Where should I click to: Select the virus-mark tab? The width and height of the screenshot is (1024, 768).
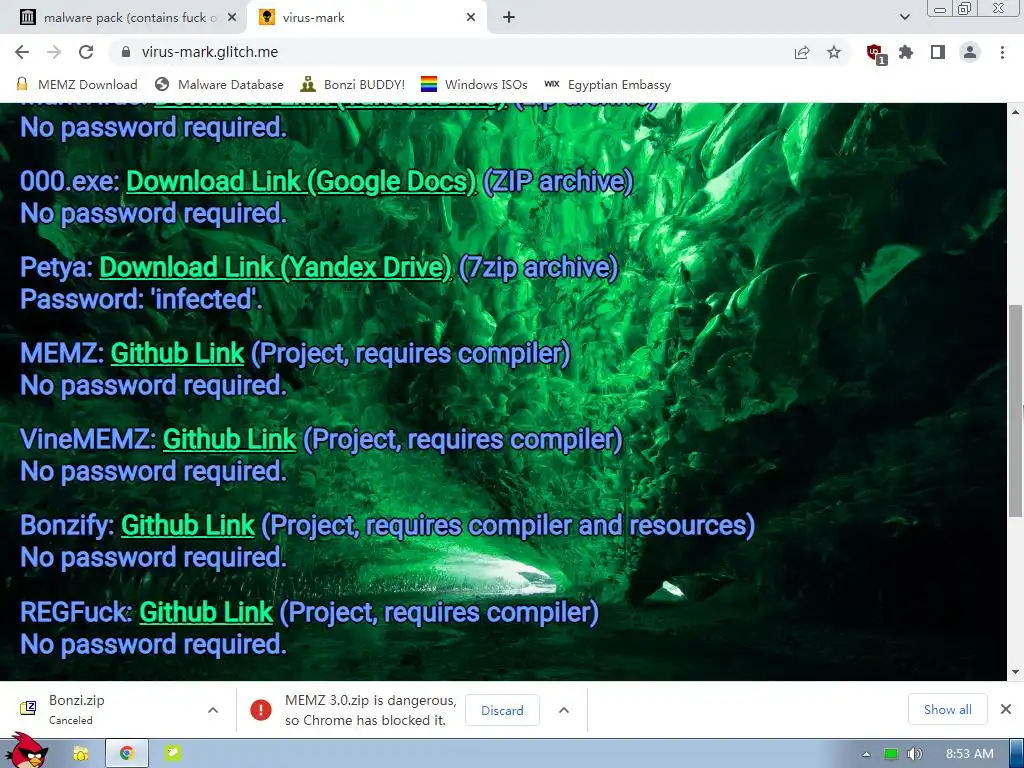pyautogui.click(x=366, y=18)
